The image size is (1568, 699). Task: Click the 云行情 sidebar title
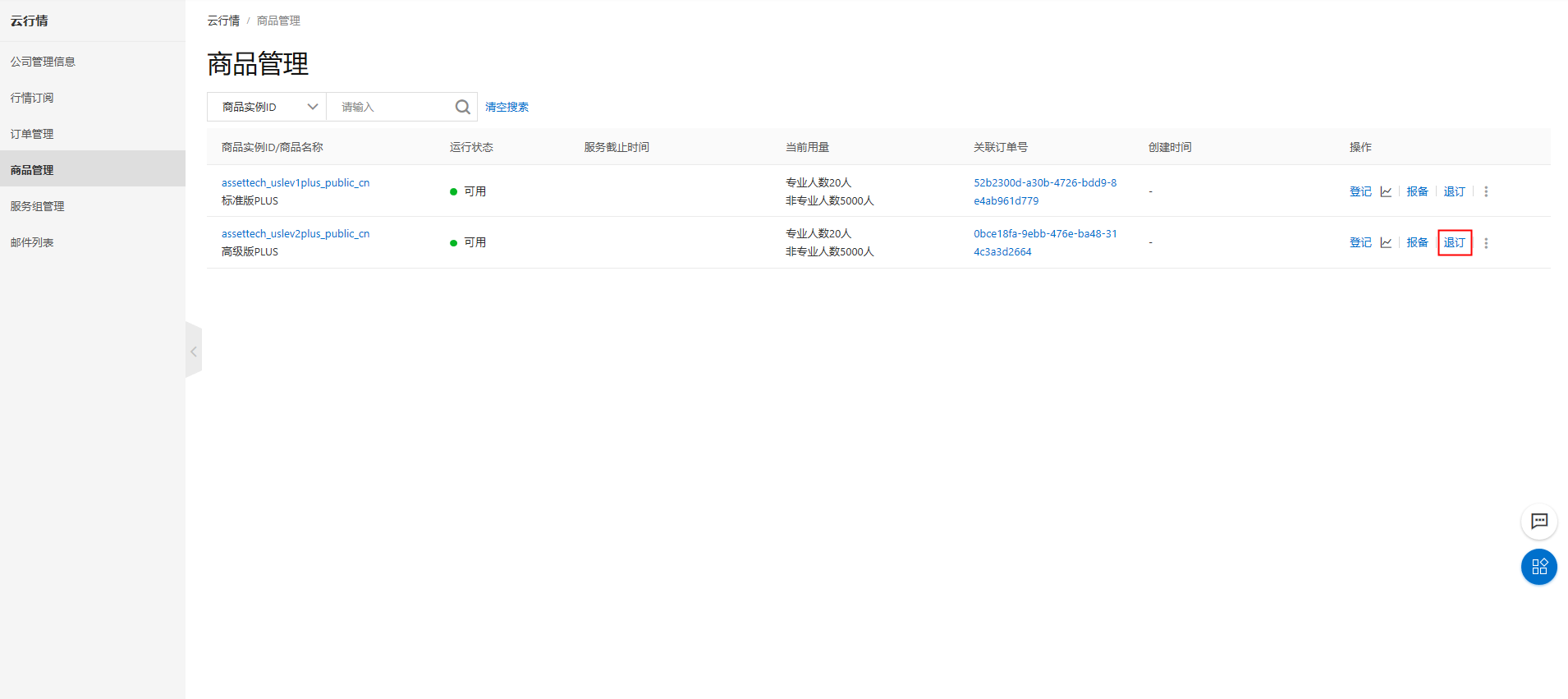(x=29, y=21)
